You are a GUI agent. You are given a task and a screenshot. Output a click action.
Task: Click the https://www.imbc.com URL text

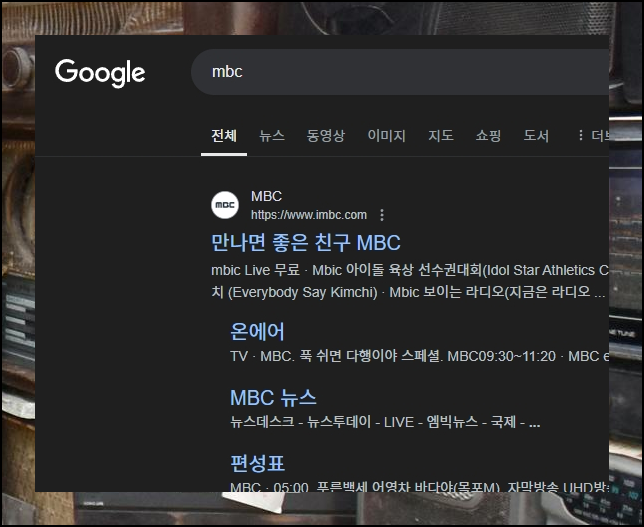coord(309,215)
